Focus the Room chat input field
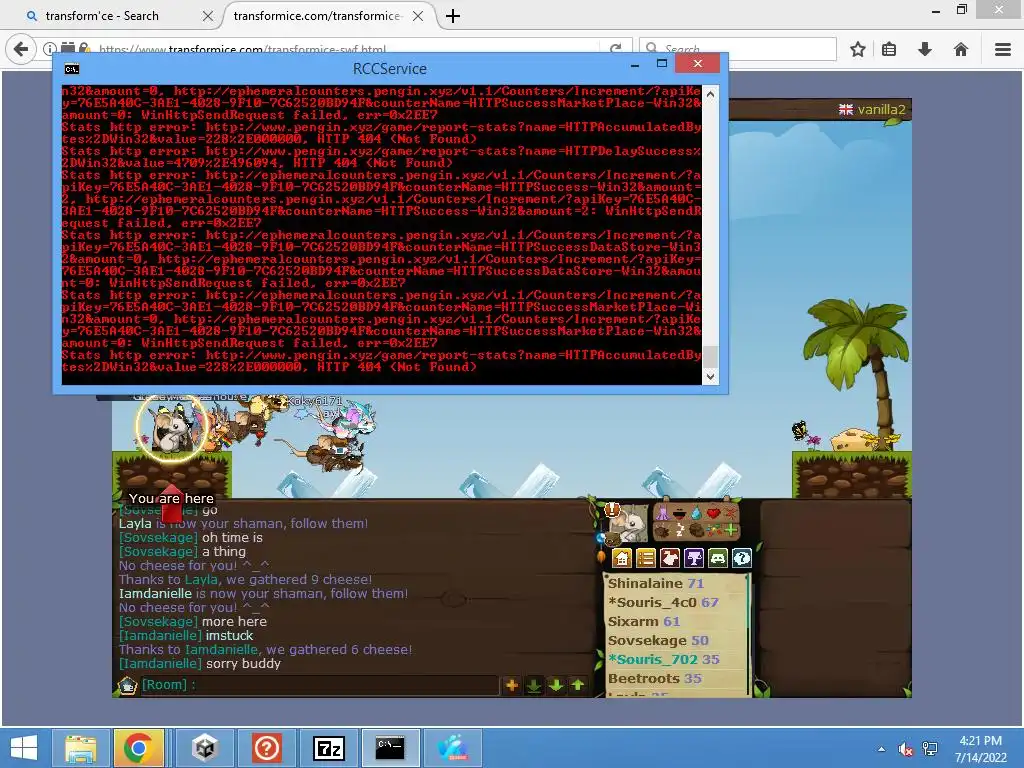The width and height of the screenshot is (1024, 768). click(320, 685)
